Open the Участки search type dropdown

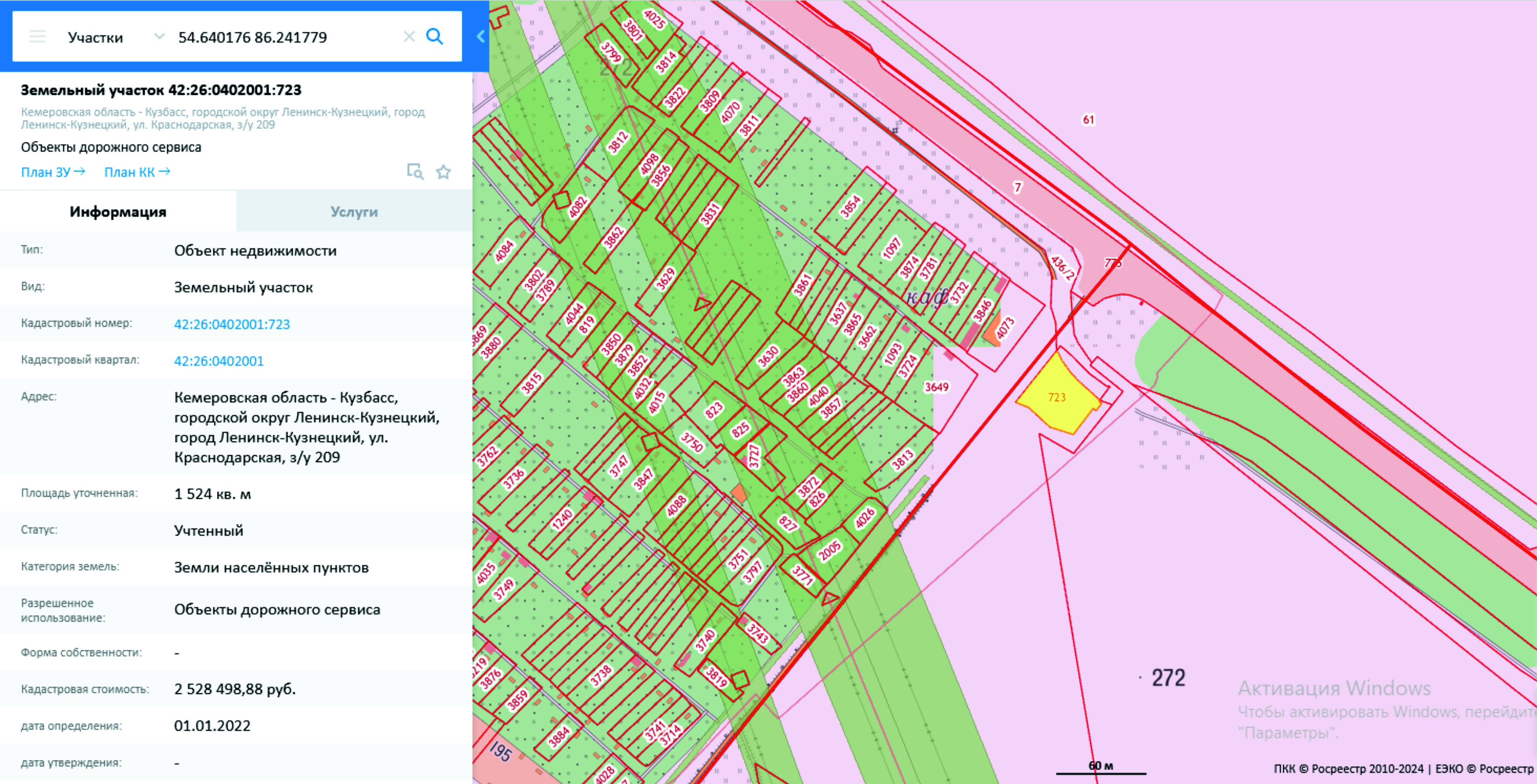pyautogui.click(x=95, y=38)
